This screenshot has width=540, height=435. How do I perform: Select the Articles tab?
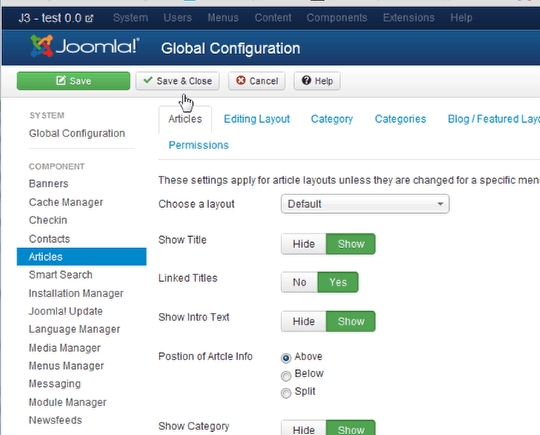(x=185, y=119)
